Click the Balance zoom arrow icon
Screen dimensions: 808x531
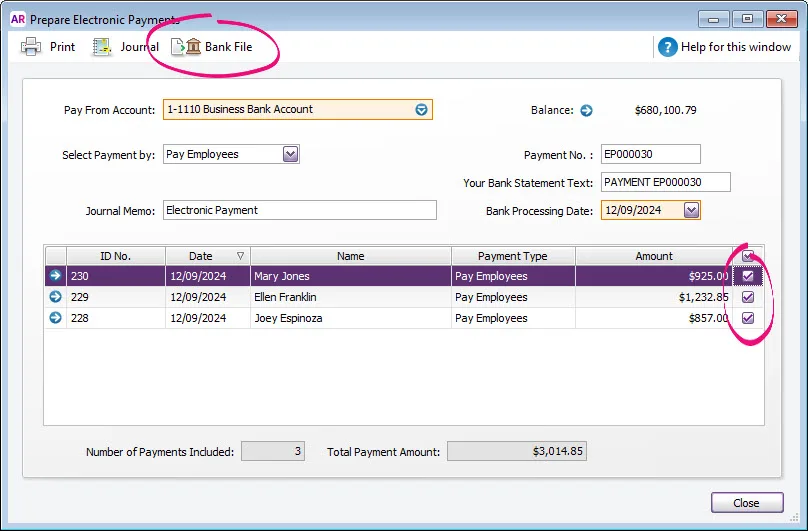tap(586, 110)
